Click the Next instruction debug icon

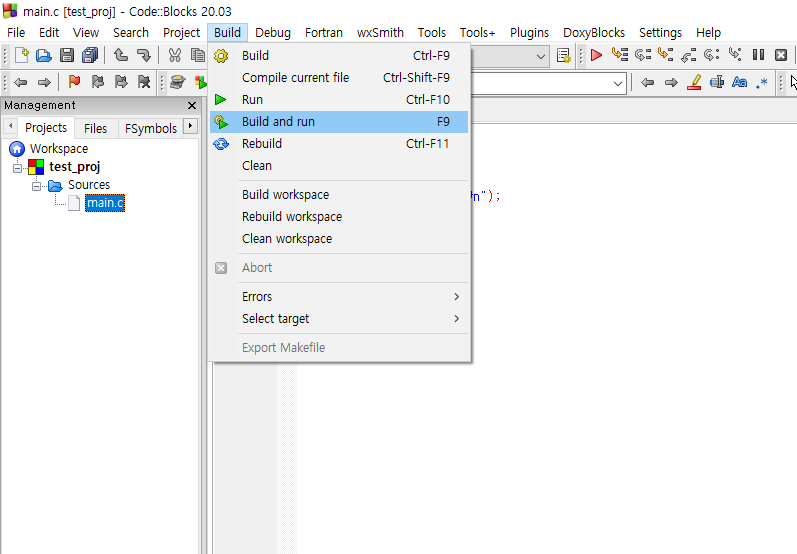pos(712,54)
